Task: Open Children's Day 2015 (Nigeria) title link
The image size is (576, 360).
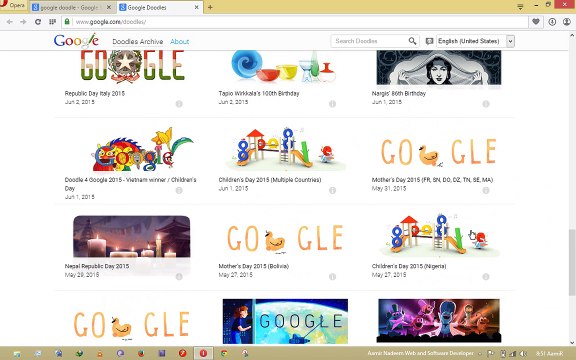Action: point(409,266)
